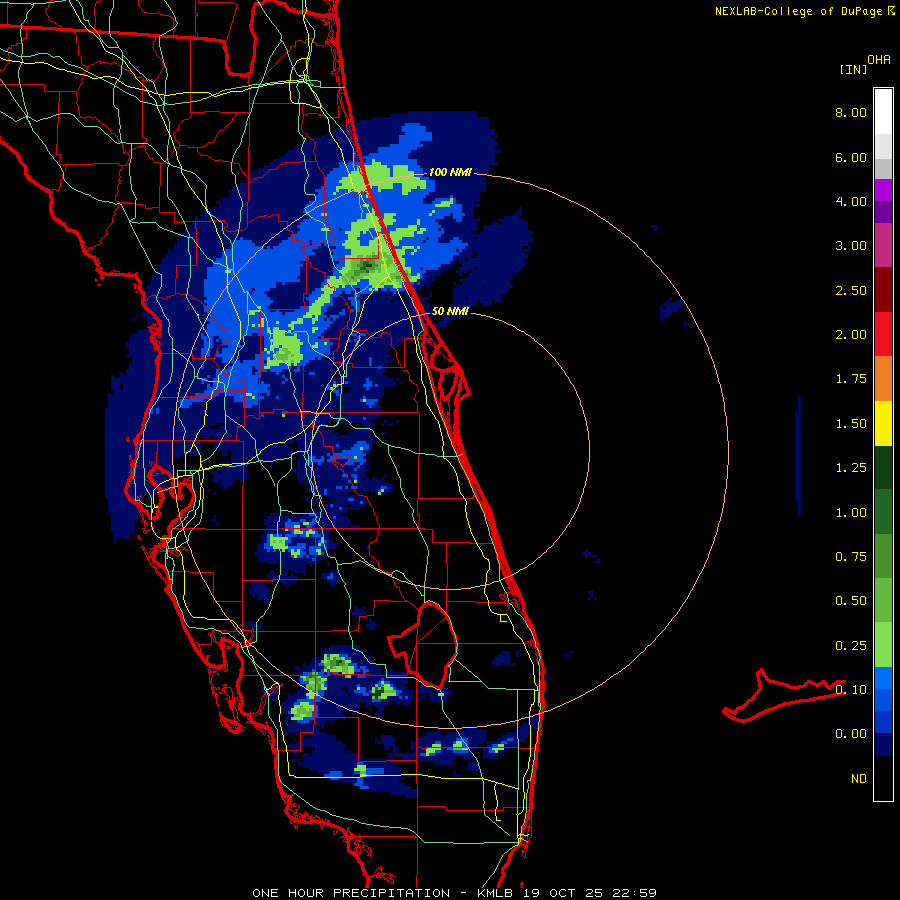Viewport: 900px width, 900px height.
Task: Click the 0.00 legend value
Action: (850, 734)
